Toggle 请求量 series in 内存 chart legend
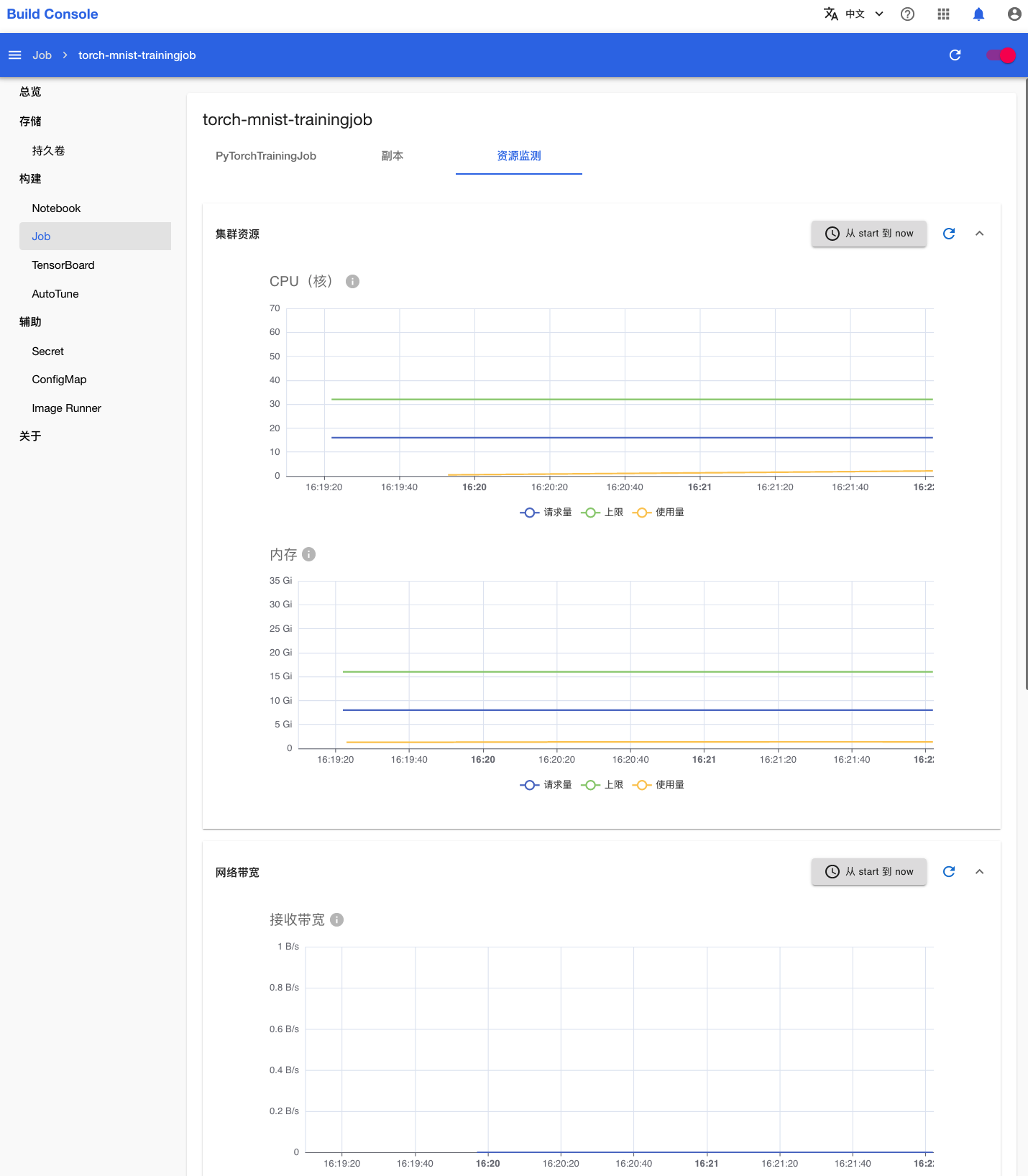 [546, 785]
